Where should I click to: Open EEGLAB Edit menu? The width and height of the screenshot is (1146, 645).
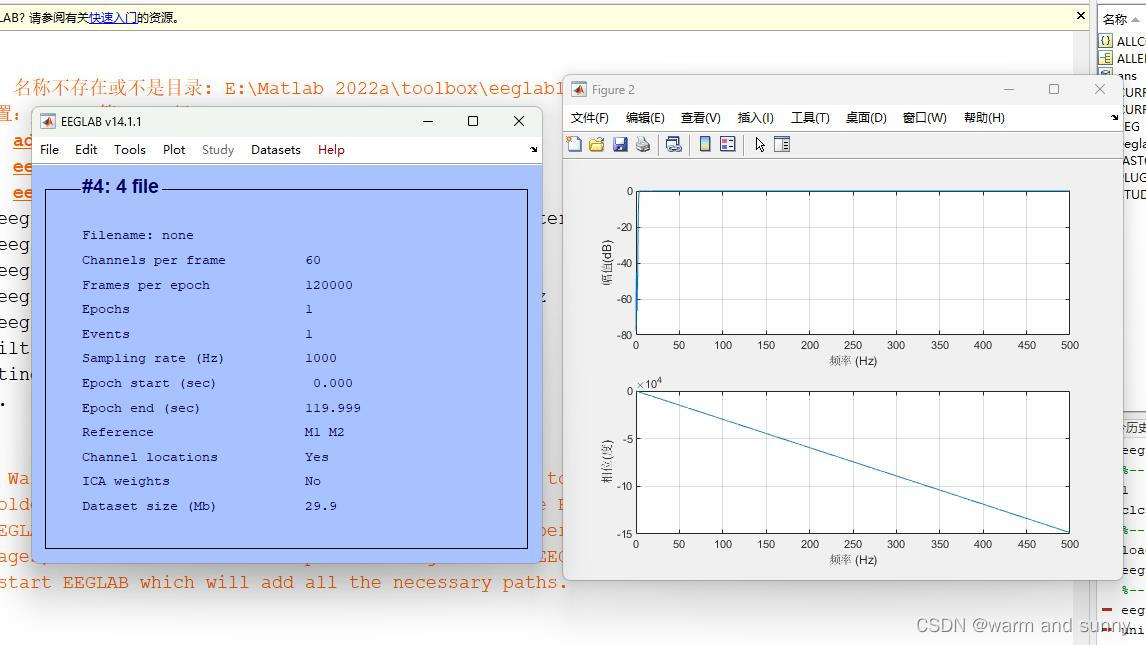tap(86, 150)
